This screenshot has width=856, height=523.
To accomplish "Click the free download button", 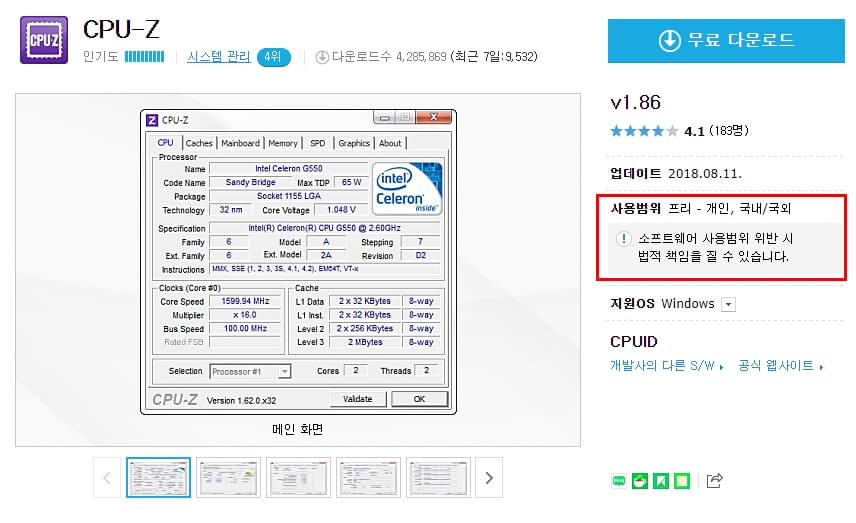I will coord(726,41).
